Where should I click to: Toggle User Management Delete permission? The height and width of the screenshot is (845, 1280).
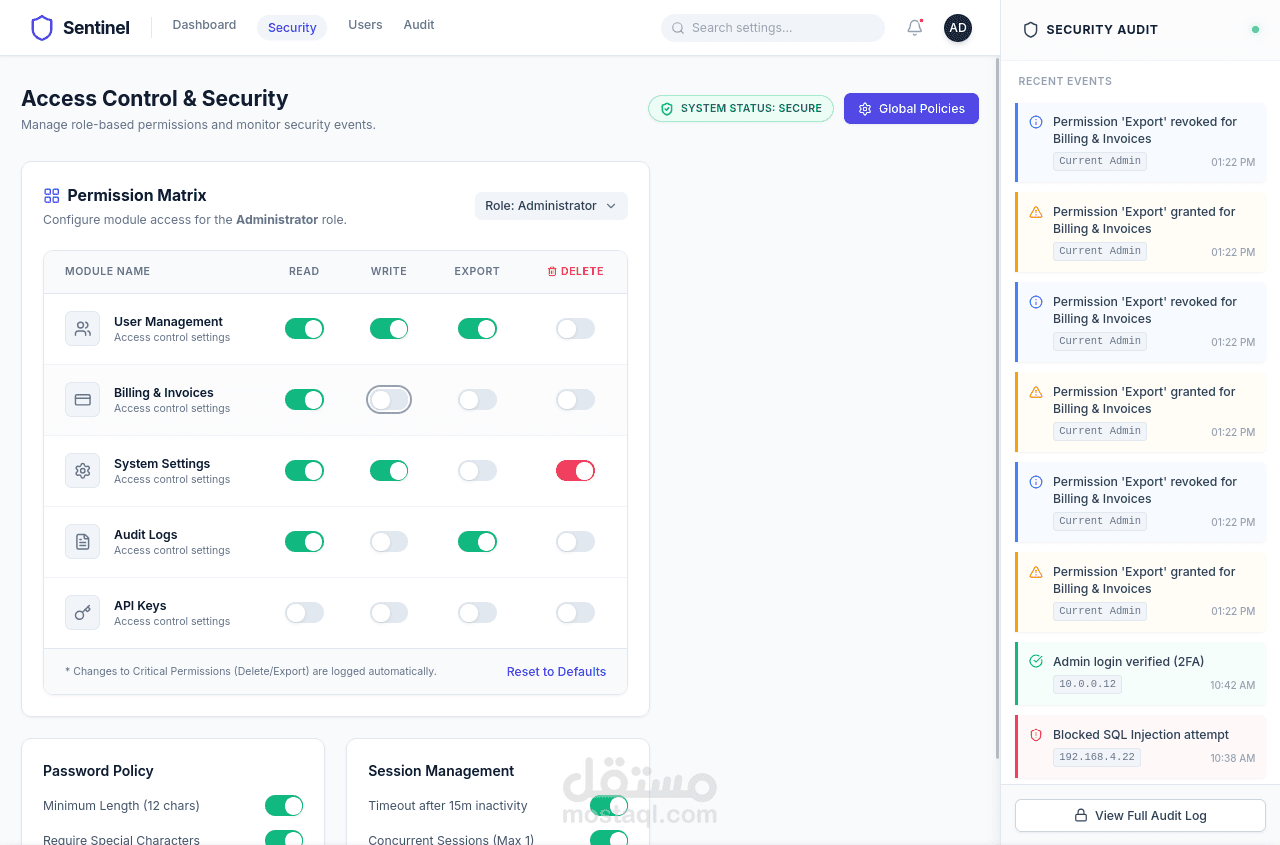click(x=575, y=329)
